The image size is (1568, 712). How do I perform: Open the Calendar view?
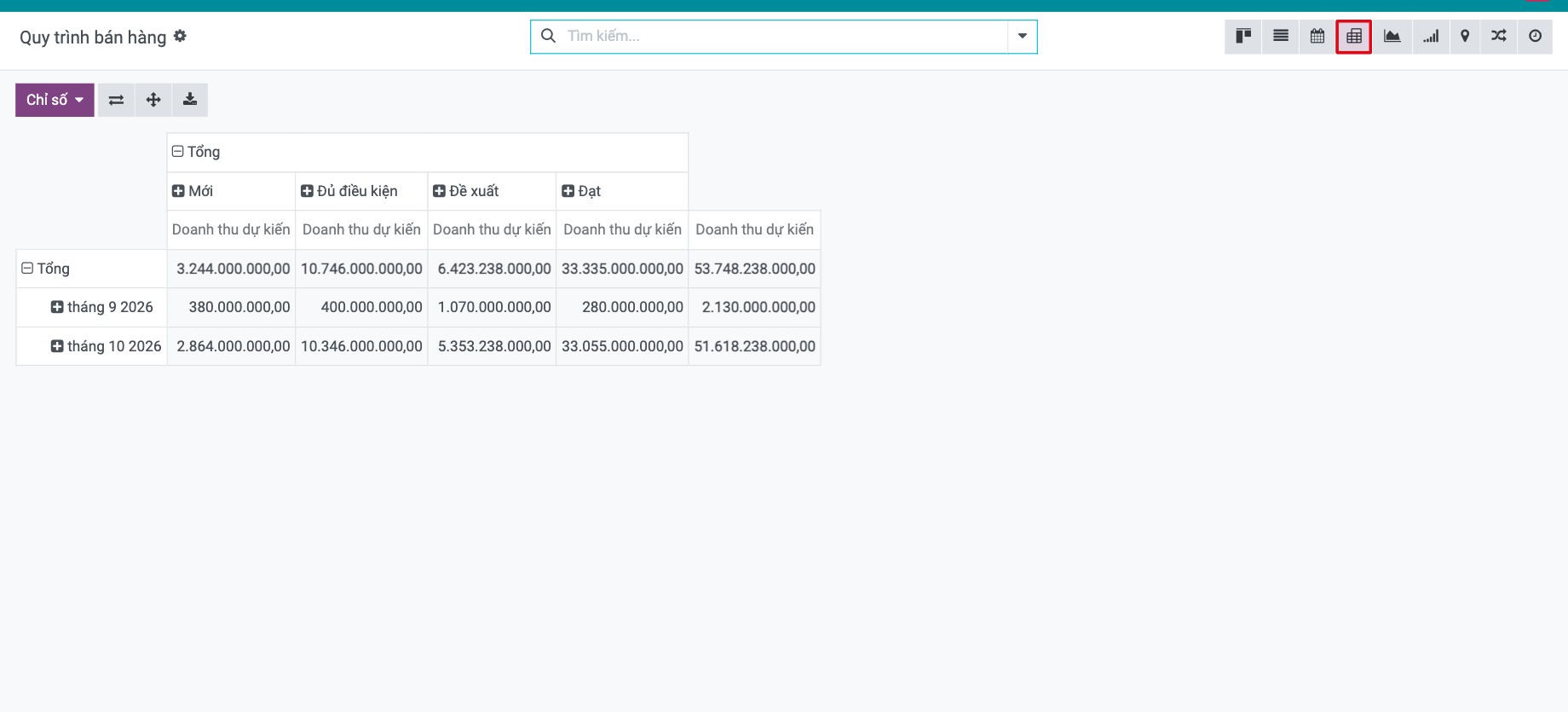tap(1317, 37)
